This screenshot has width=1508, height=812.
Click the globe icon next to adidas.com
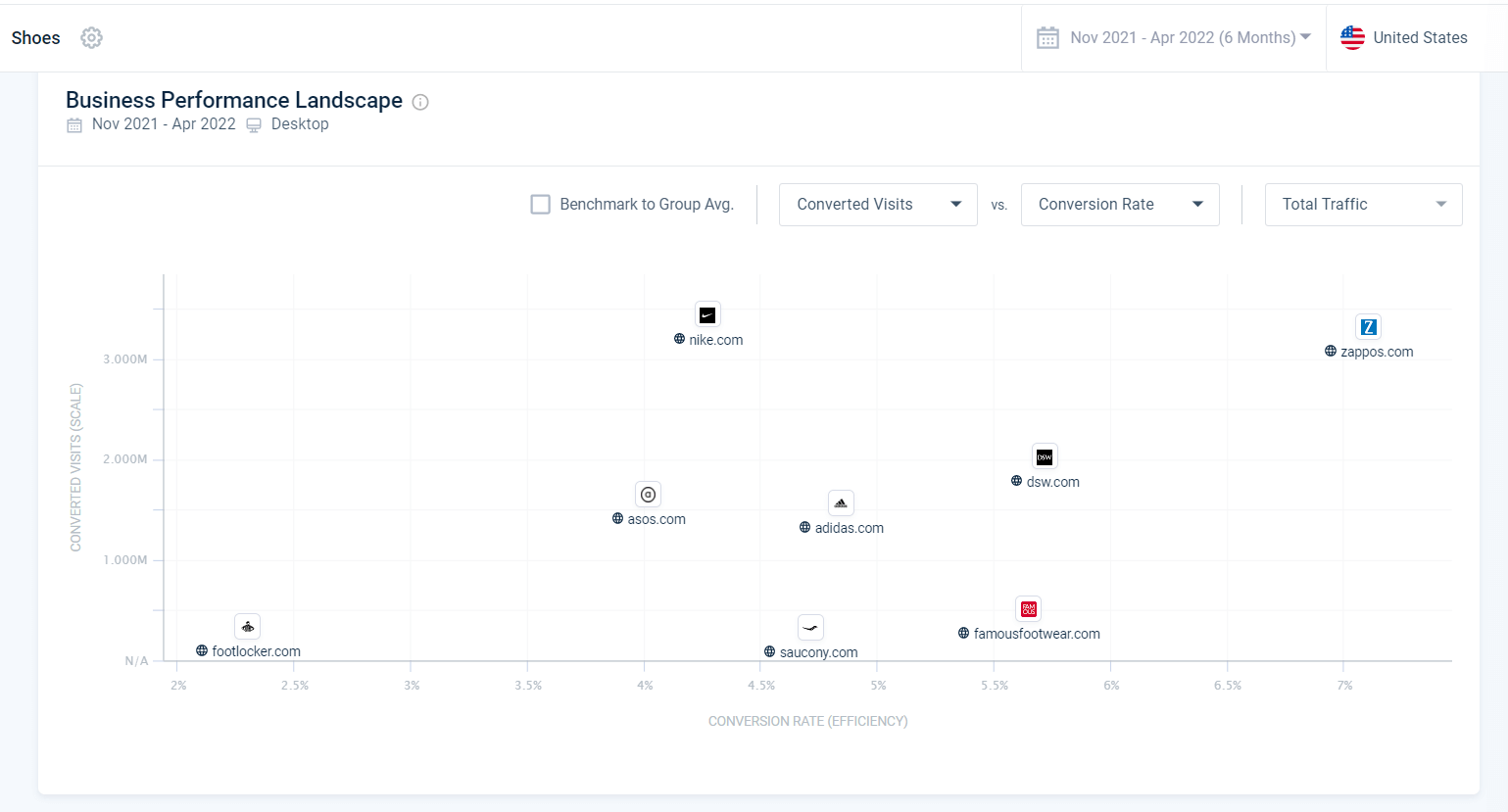click(804, 527)
